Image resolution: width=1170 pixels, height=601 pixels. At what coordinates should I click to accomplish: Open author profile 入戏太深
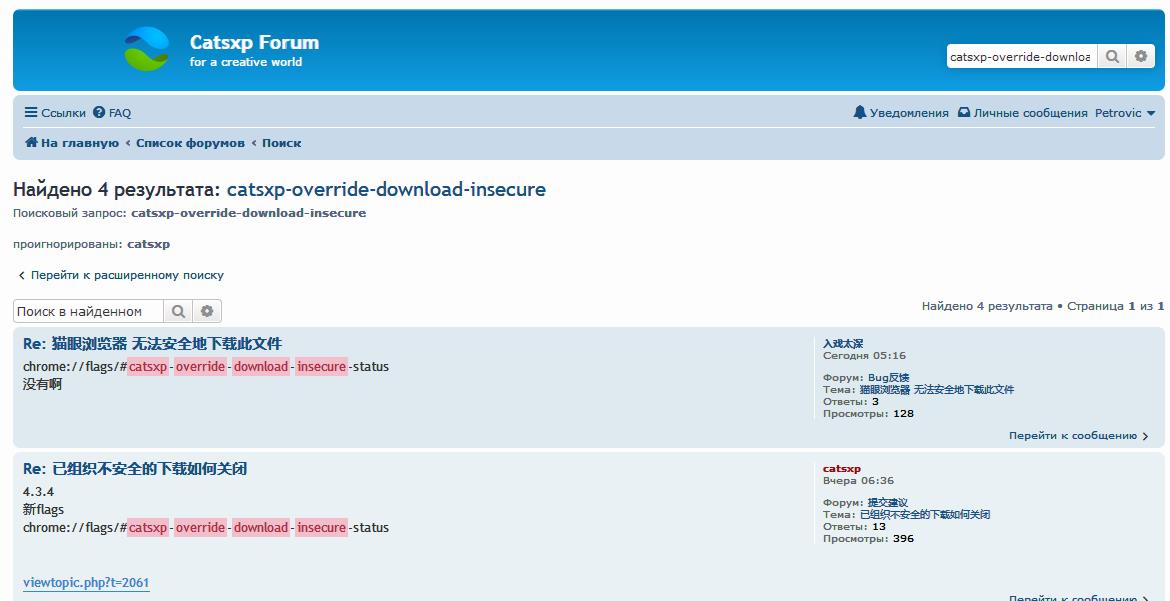click(843, 343)
